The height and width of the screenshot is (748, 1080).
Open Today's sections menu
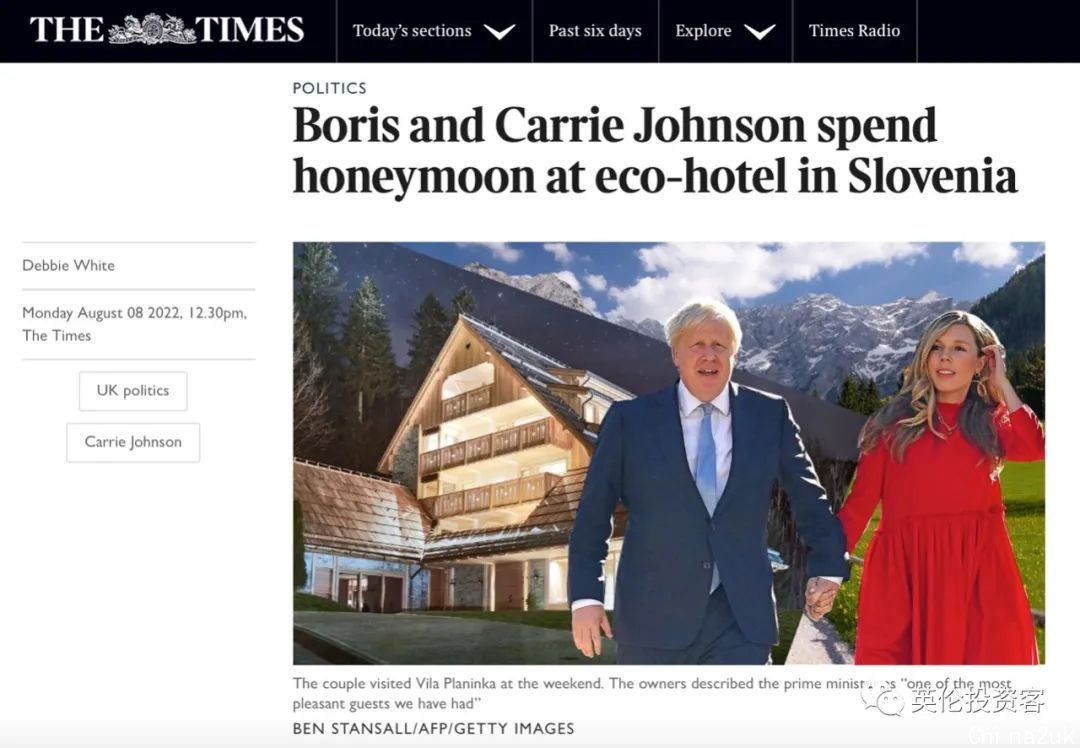coord(434,31)
